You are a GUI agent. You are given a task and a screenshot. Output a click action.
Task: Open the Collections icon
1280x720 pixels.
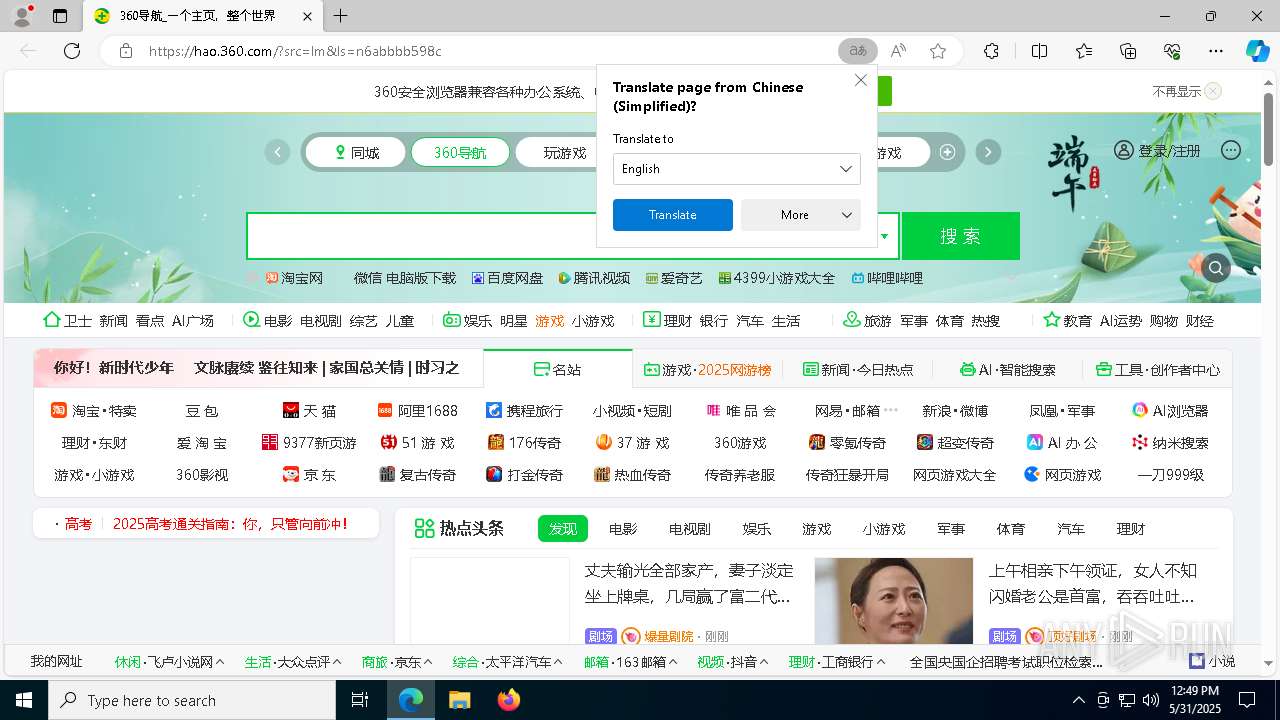1128,51
